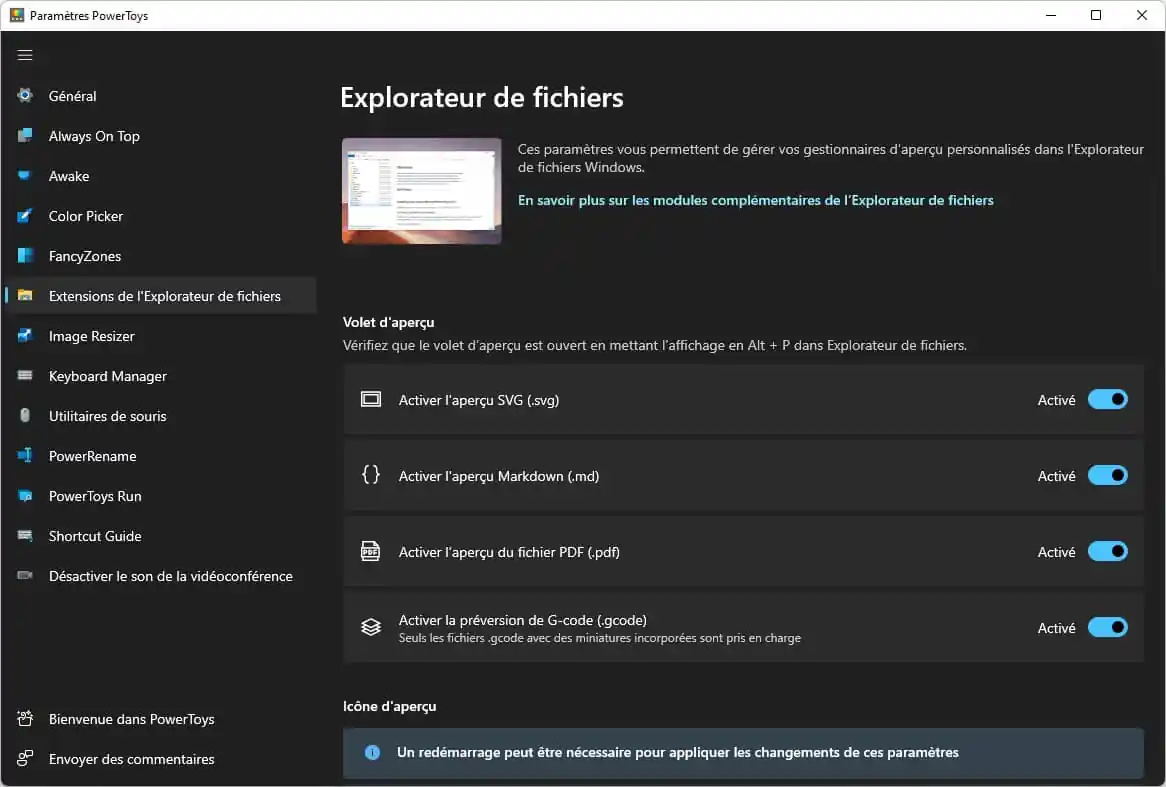The image size is (1166, 787).
Task: Click the G-code layers icon
Action: (x=370, y=627)
